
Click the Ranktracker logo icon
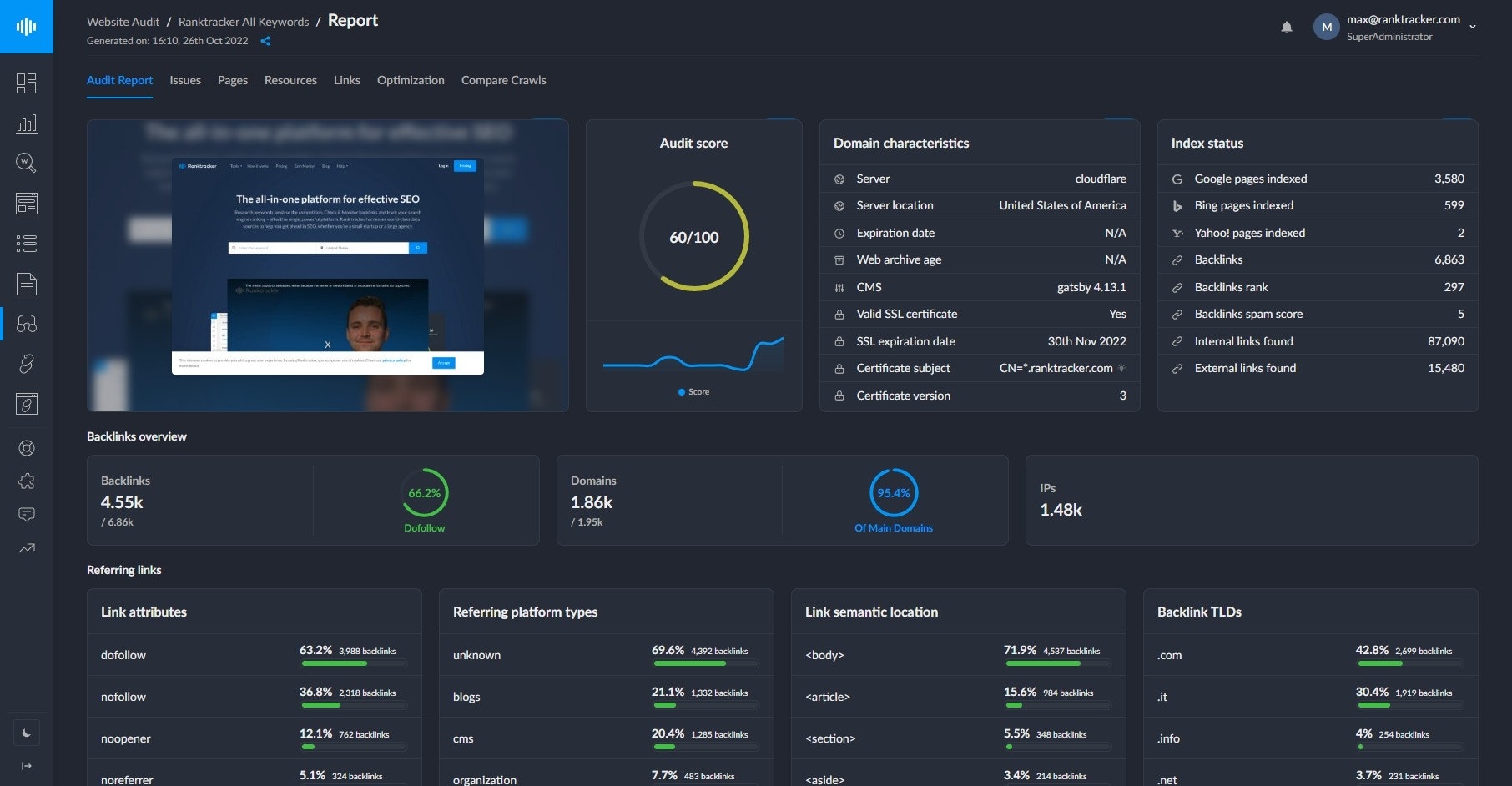27,27
